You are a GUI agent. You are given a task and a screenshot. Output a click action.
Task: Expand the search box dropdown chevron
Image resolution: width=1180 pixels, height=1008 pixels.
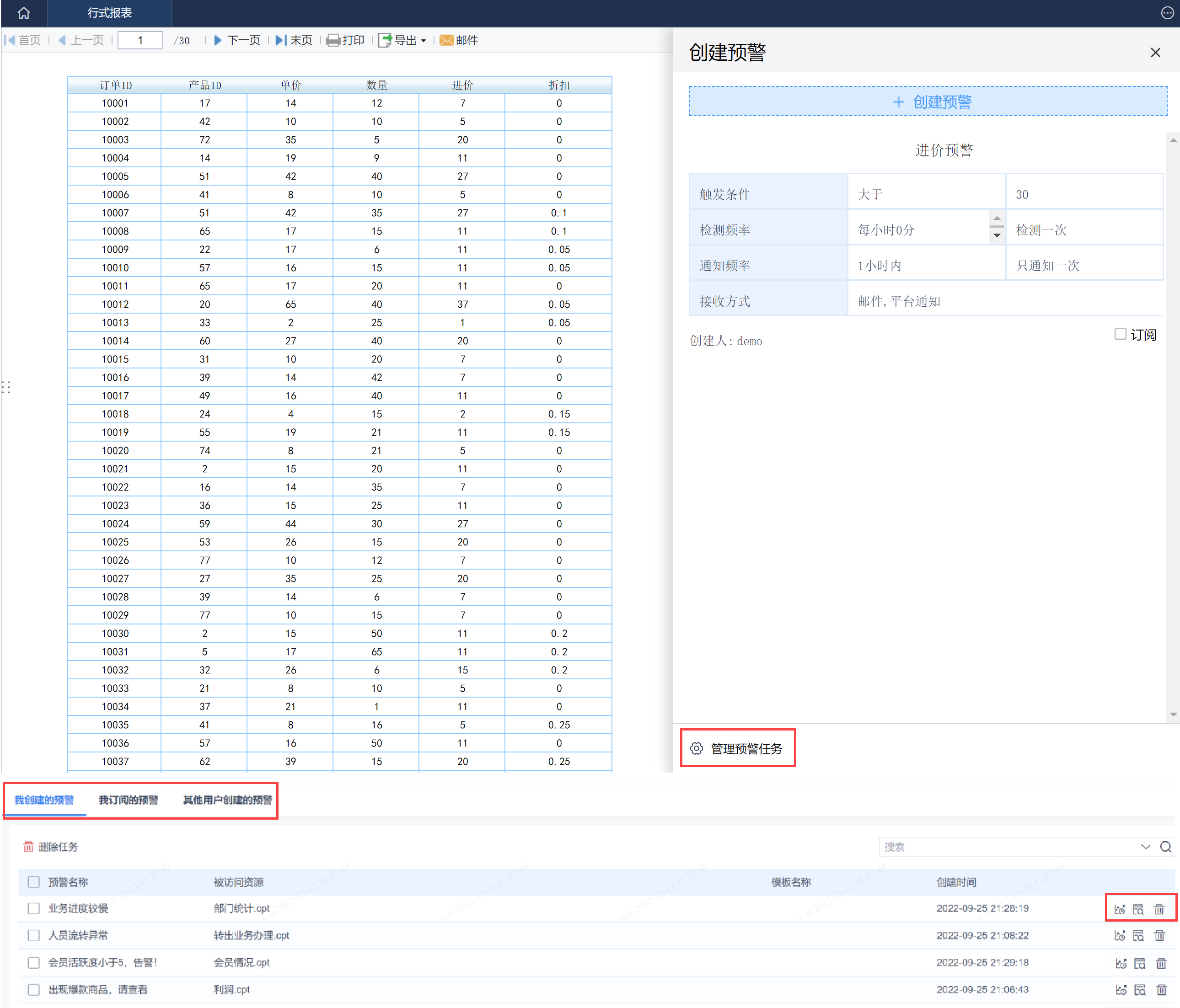pos(1146,847)
